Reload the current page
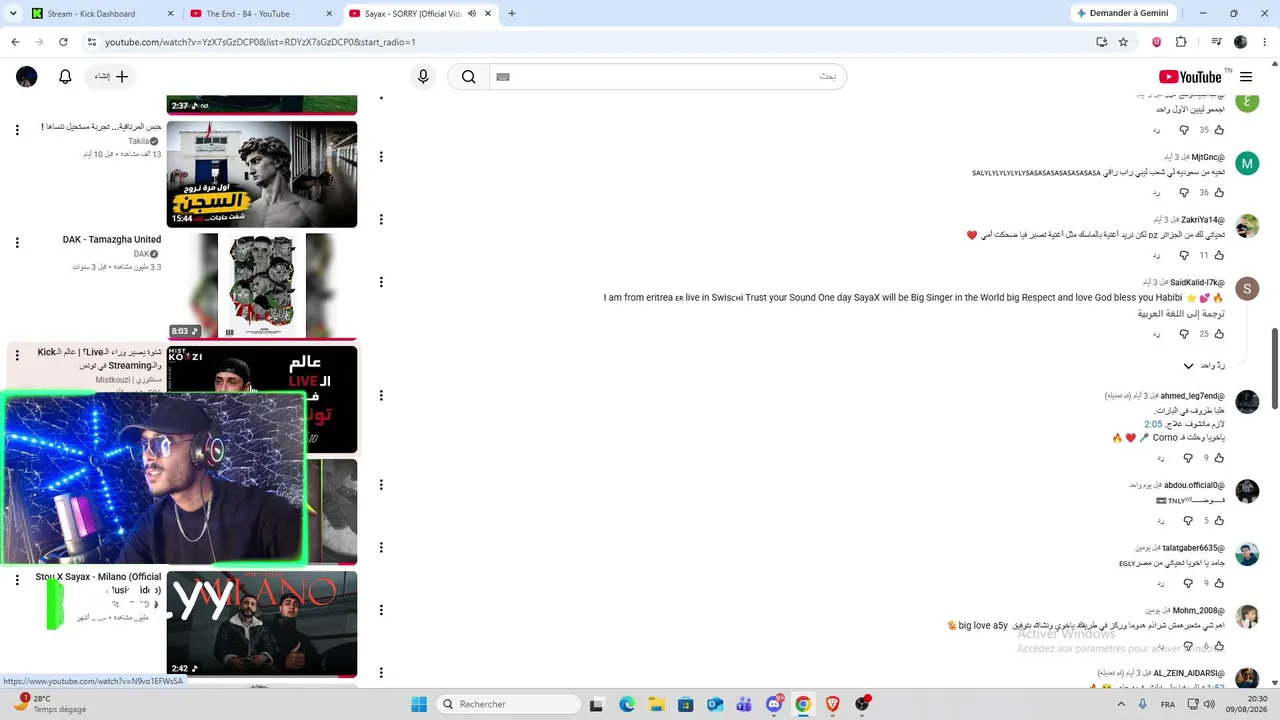This screenshot has height=720, width=1280. [x=63, y=42]
